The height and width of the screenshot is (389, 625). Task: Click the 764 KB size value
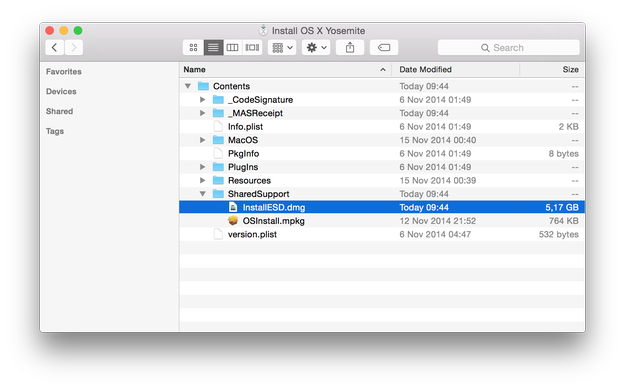564,221
